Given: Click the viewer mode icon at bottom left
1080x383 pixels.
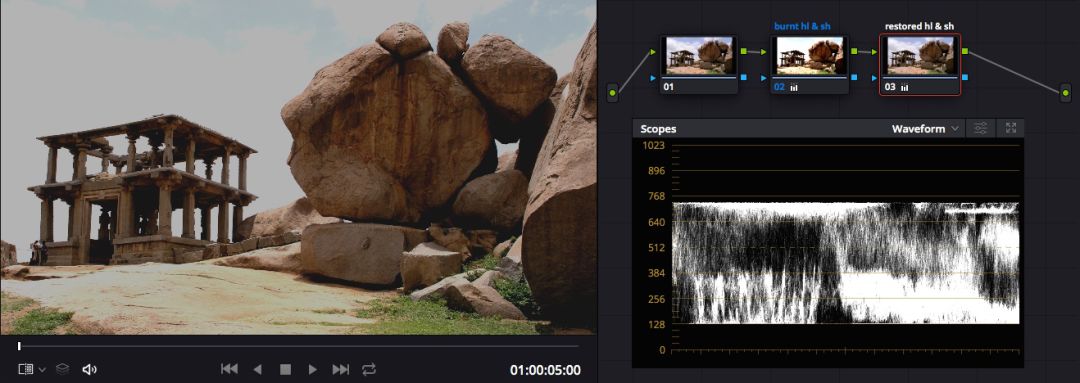Looking at the screenshot, I should pyautogui.click(x=25, y=369).
